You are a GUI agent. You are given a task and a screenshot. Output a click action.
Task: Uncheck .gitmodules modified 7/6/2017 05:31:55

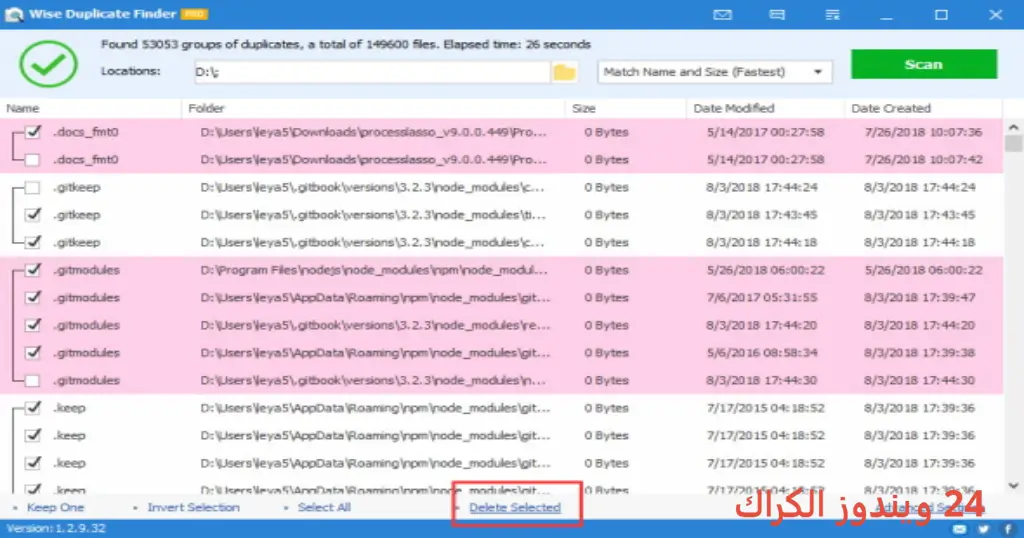[x=33, y=298]
